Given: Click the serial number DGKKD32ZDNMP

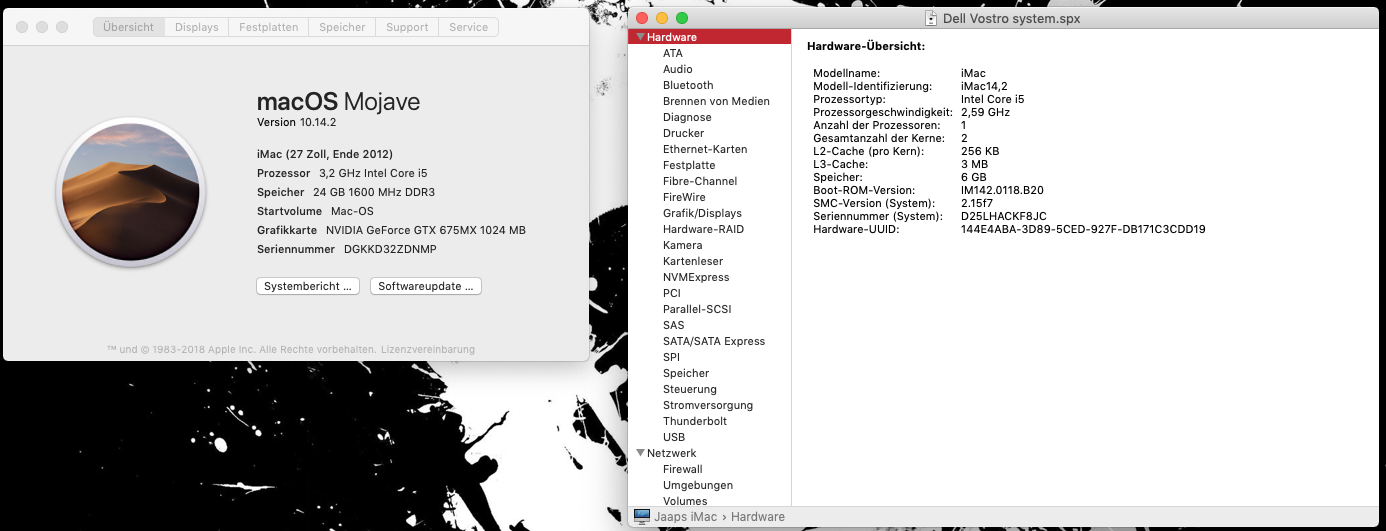Looking at the screenshot, I should tap(390, 249).
